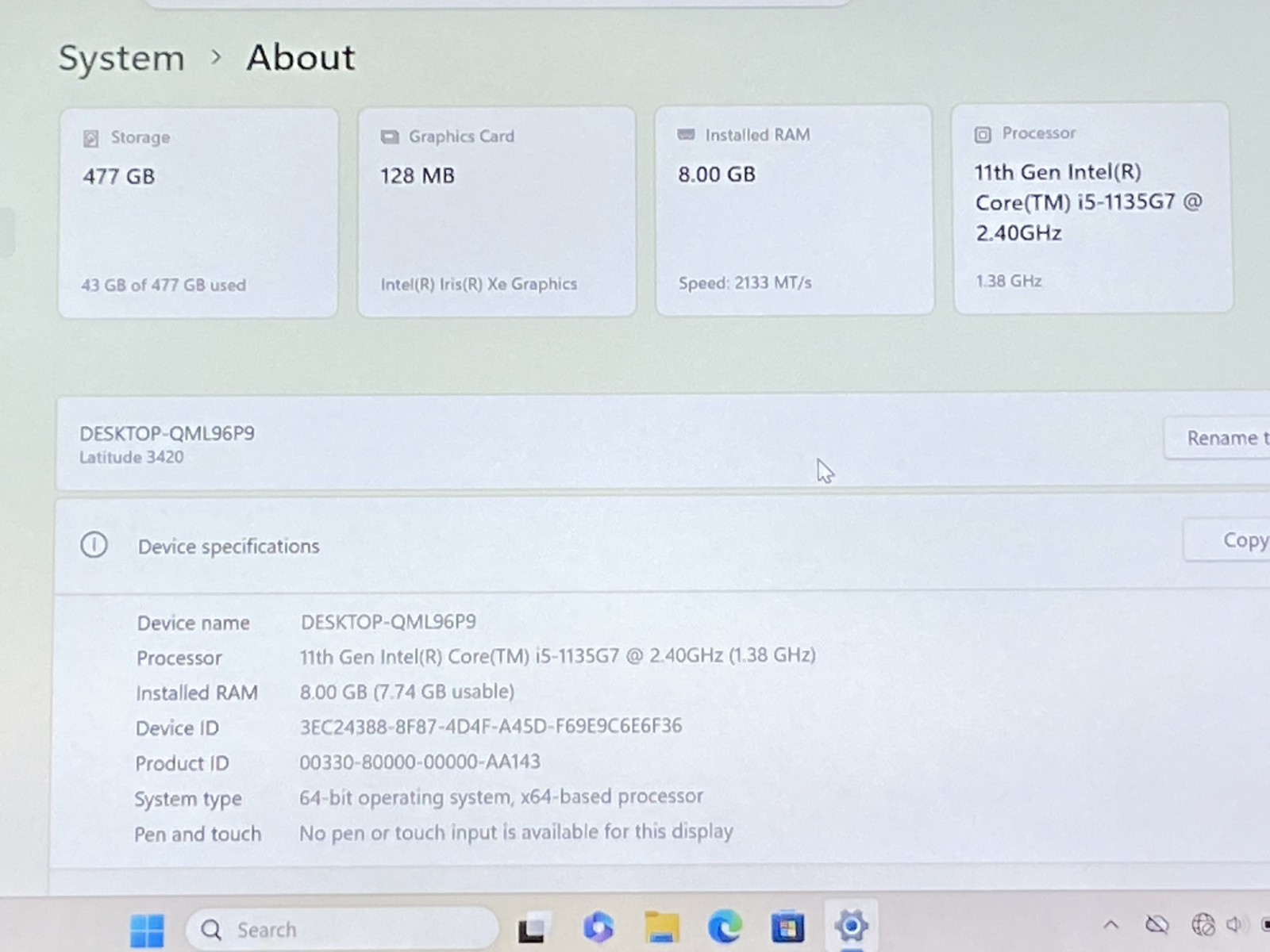Open File Explorer from the taskbar
Viewport: 1270px width, 952px height.
[662, 927]
